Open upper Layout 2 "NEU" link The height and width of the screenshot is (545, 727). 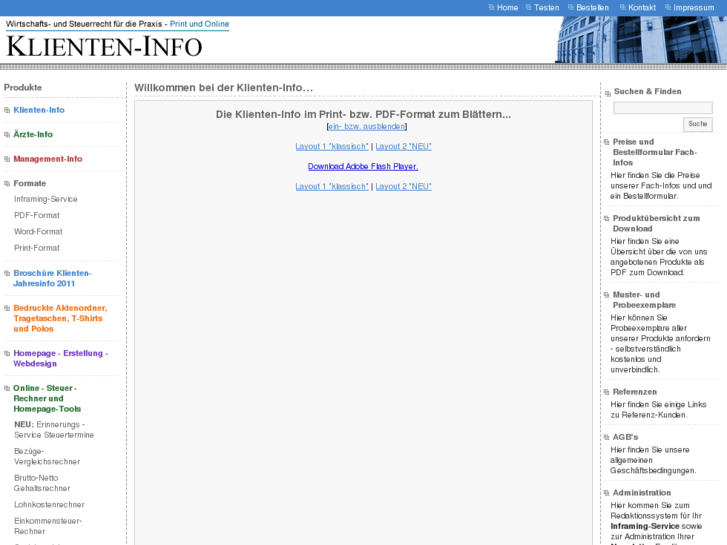[403, 146]
